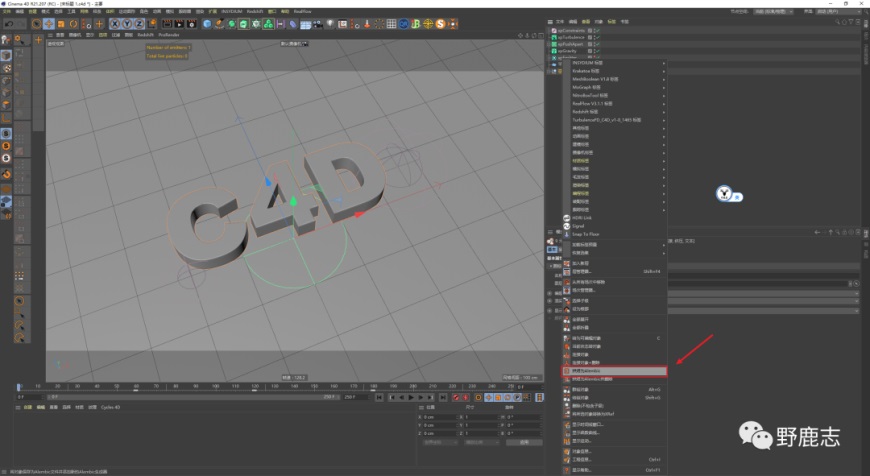The image size is (870, 476).
Task: Choose Expand Object Group Shift+G entry
Action: click(x=615, y=398)
